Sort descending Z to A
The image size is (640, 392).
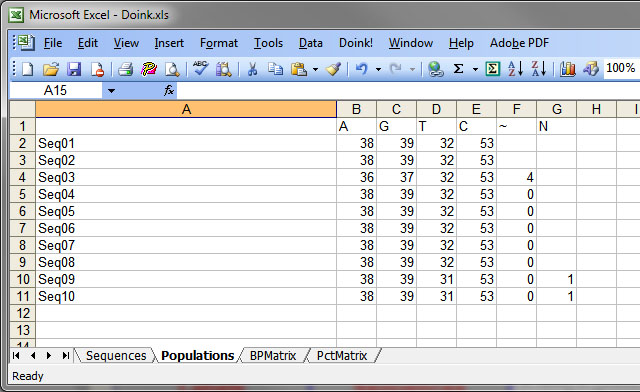tap(539, 69)
